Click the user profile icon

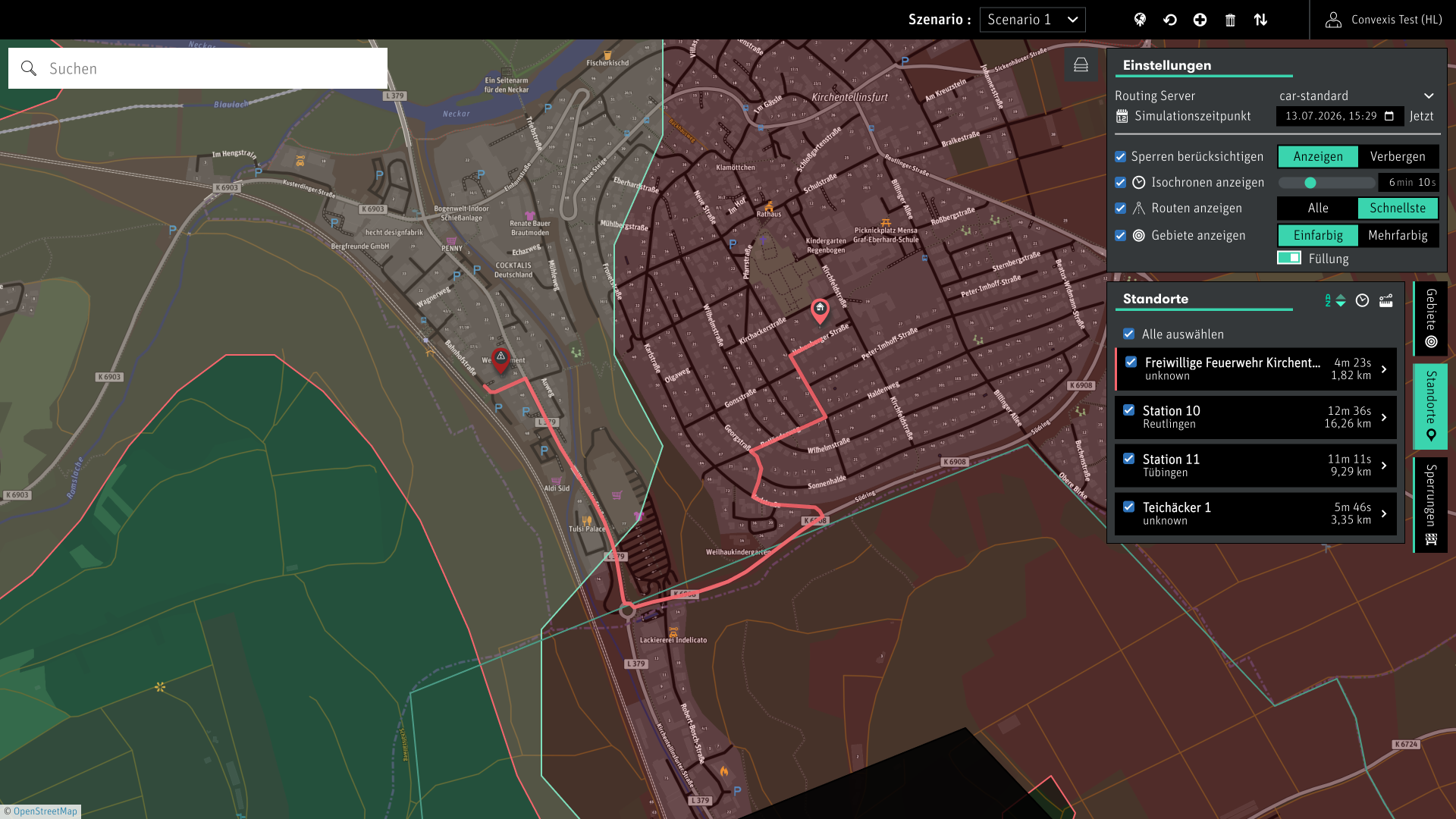tap(1333, 20)
